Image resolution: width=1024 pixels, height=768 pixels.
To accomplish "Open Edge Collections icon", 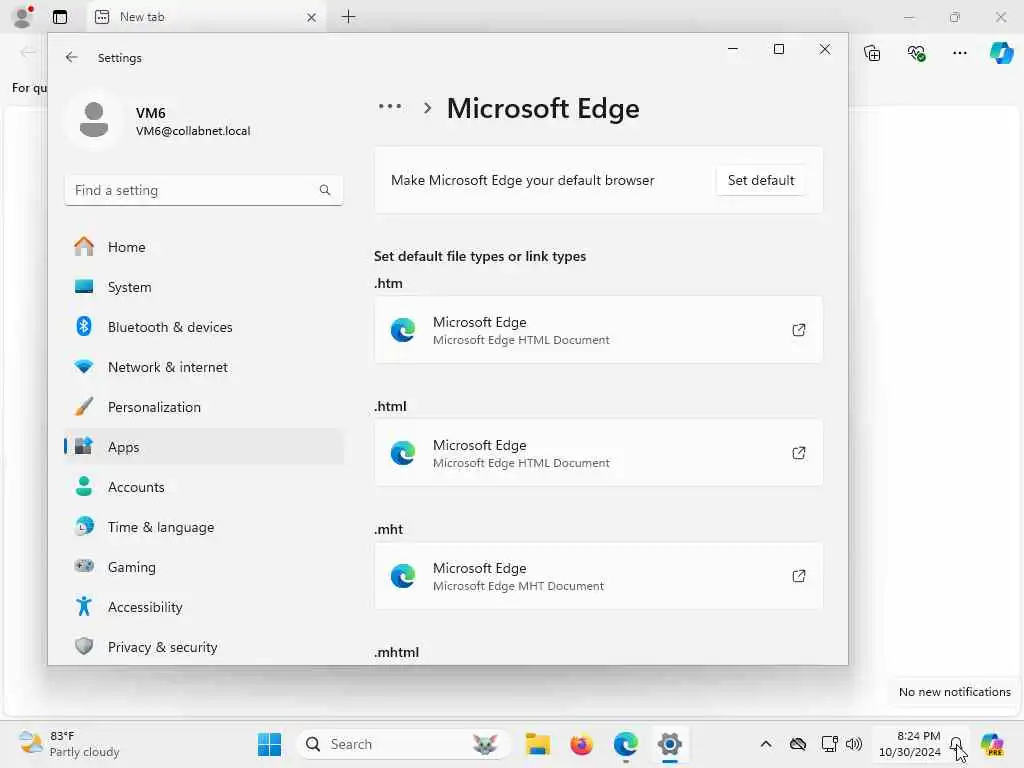I will 872,53.
